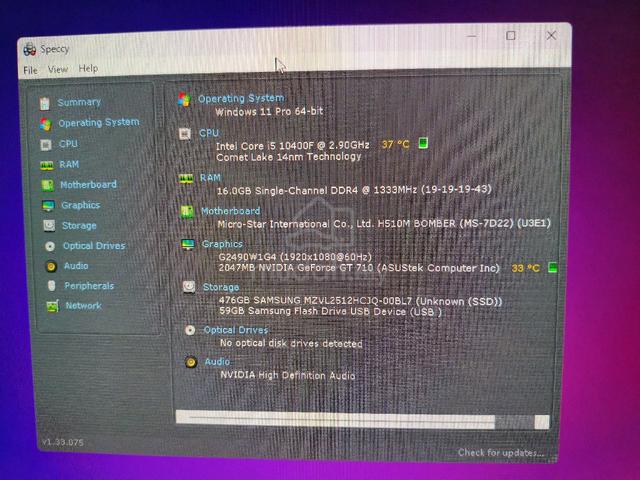Click 'Intel Core i5 10400F @ 2.90GHz' text
Image resolution: width=640 pixels, height=480 pixels.
[293, 146]
